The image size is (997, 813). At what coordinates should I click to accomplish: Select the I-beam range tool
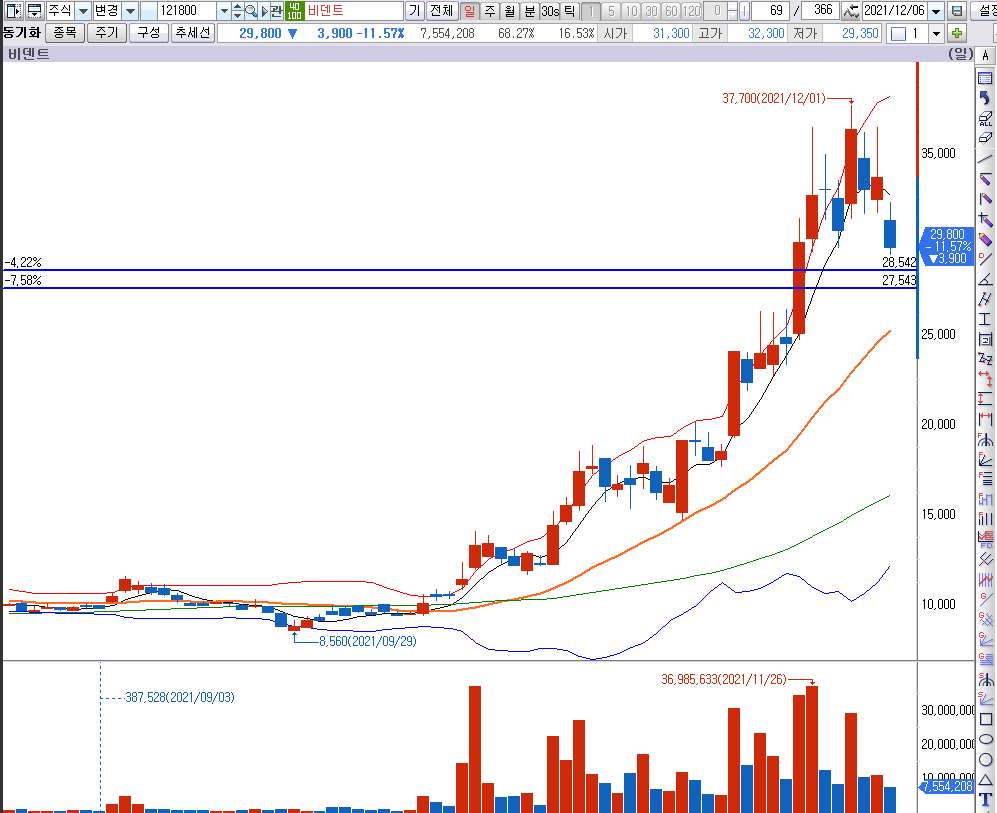coord(985,319)
